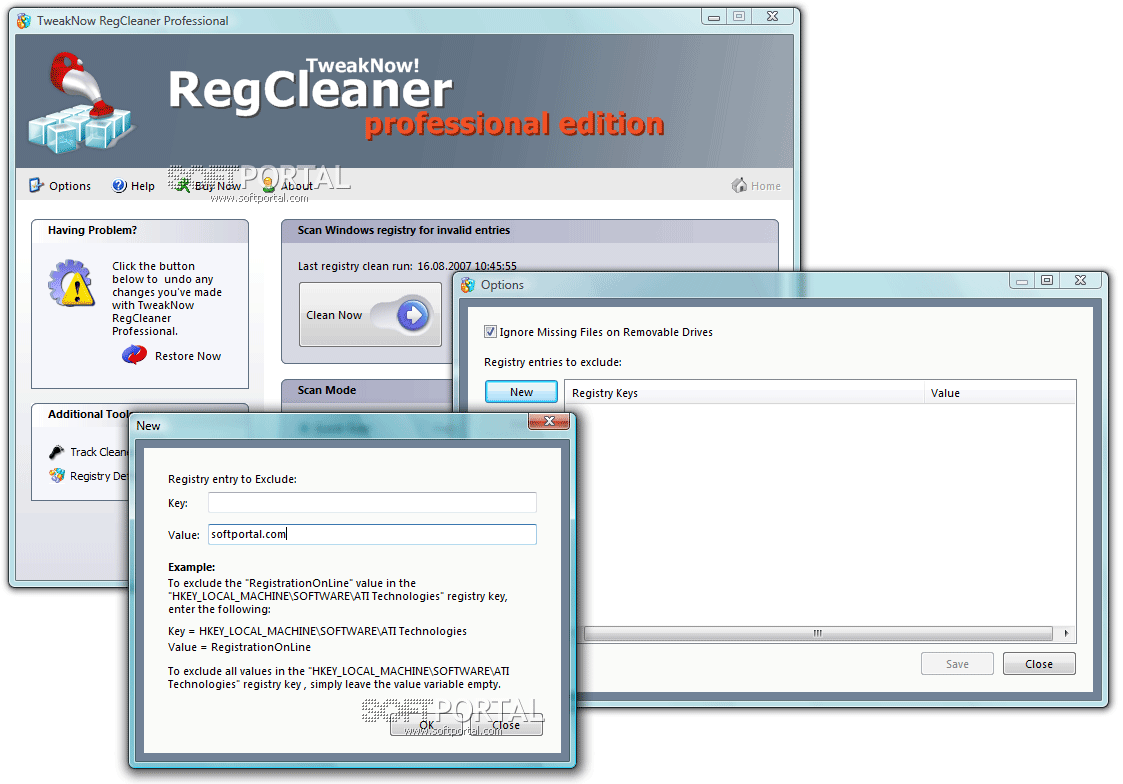1123x784 pixels.
Task: Click the house icon beside Home
Action: pyautogui.click(x=739, y=185)
